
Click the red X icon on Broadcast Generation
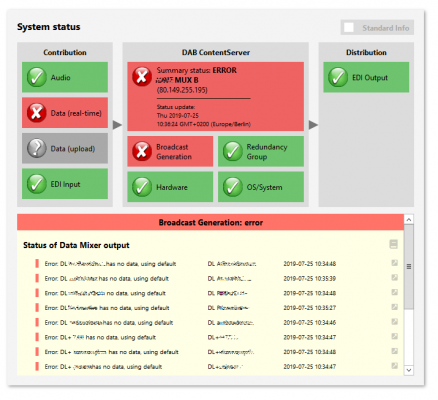(142, 151)
